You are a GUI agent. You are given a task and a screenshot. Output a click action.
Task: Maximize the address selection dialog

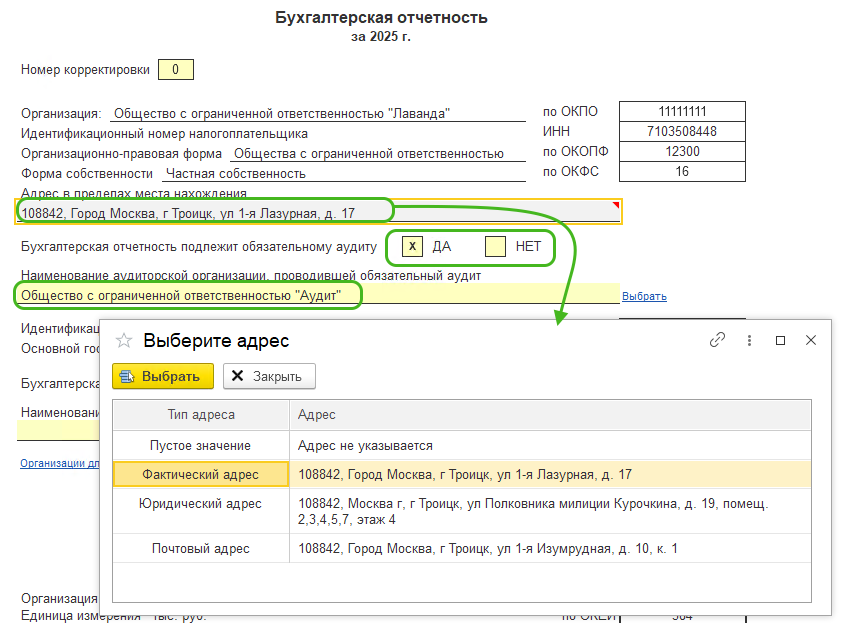tap(781, 340)
